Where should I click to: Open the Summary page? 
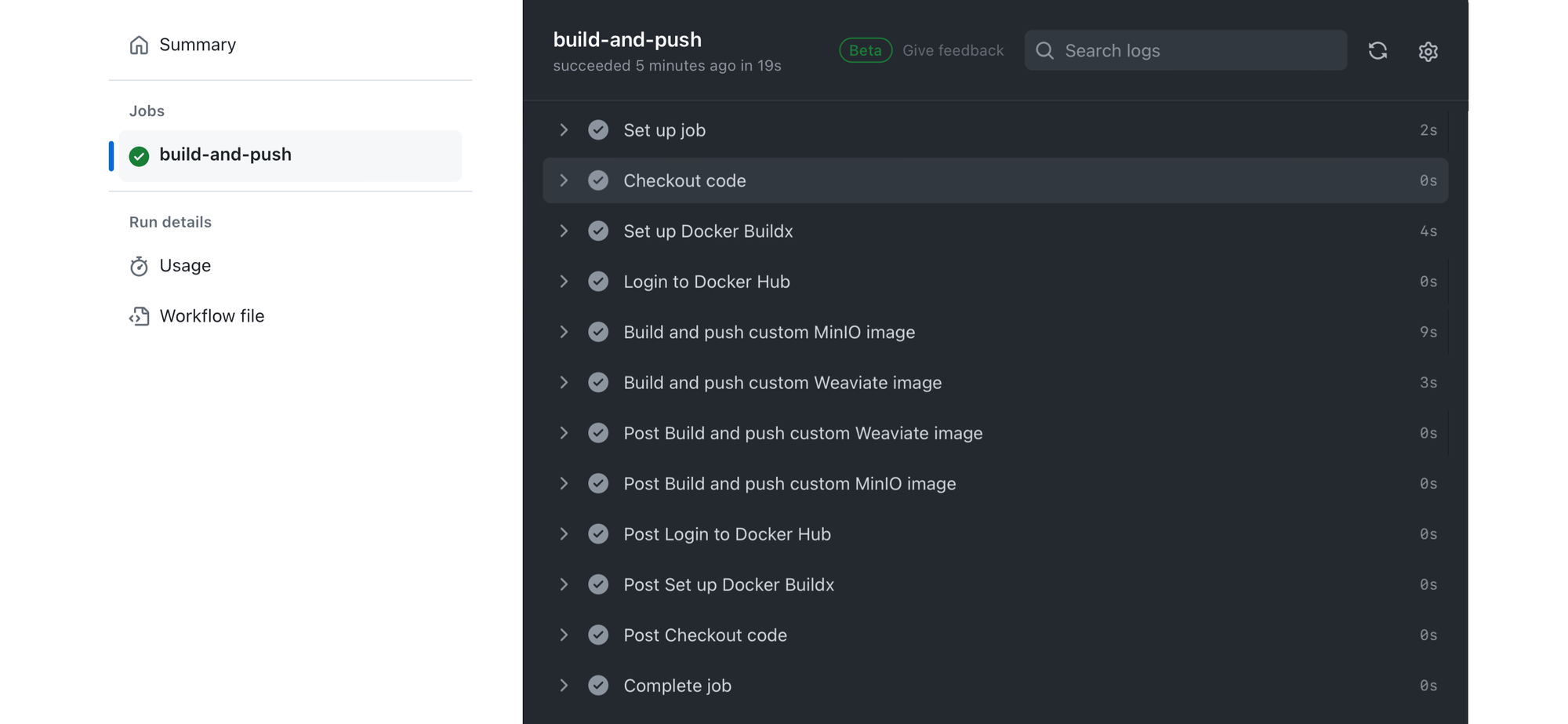click(197, 45)
